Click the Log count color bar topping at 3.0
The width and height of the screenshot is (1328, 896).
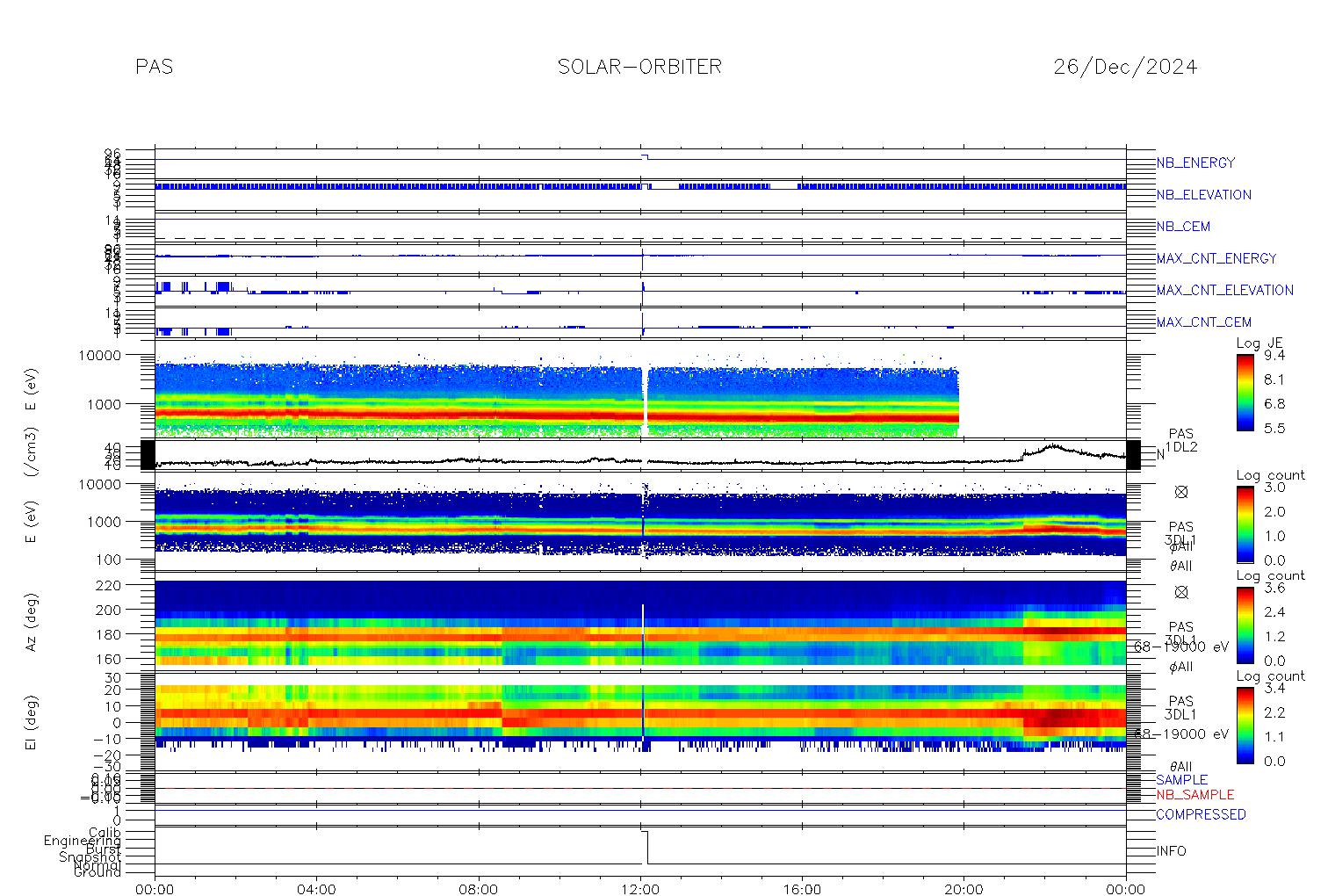pyautogui.click(x=1245, y=524)
